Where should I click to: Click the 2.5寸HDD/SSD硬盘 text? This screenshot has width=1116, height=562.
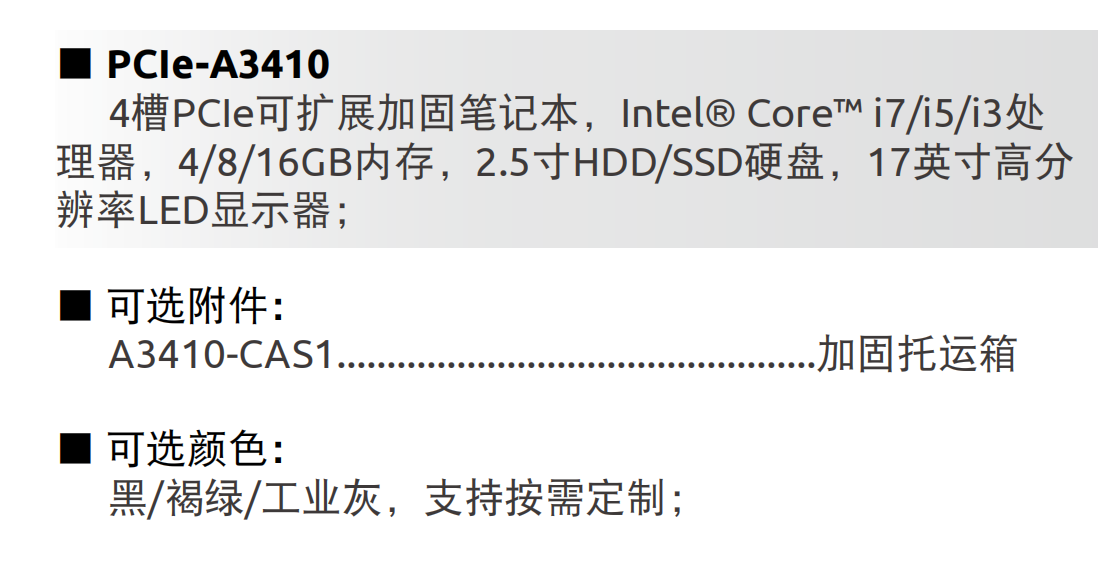(650, 163)
